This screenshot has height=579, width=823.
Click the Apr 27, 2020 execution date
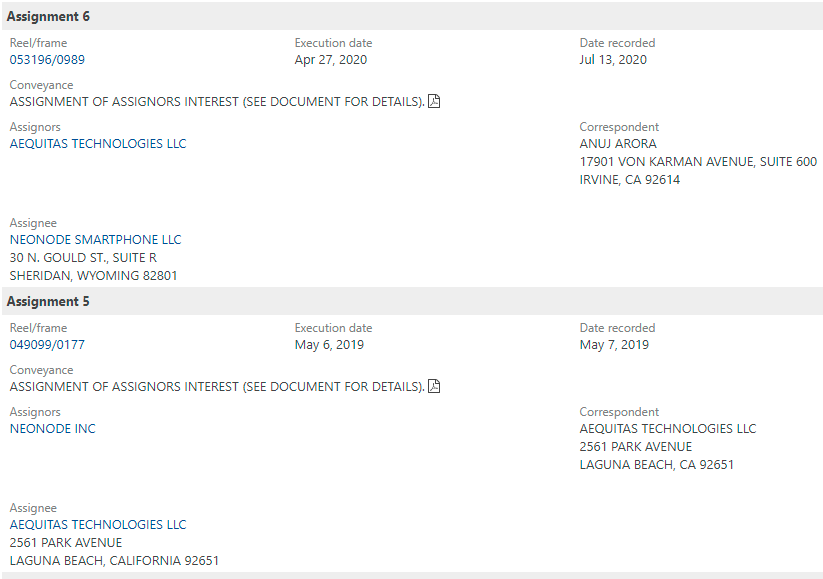point(331,60)
